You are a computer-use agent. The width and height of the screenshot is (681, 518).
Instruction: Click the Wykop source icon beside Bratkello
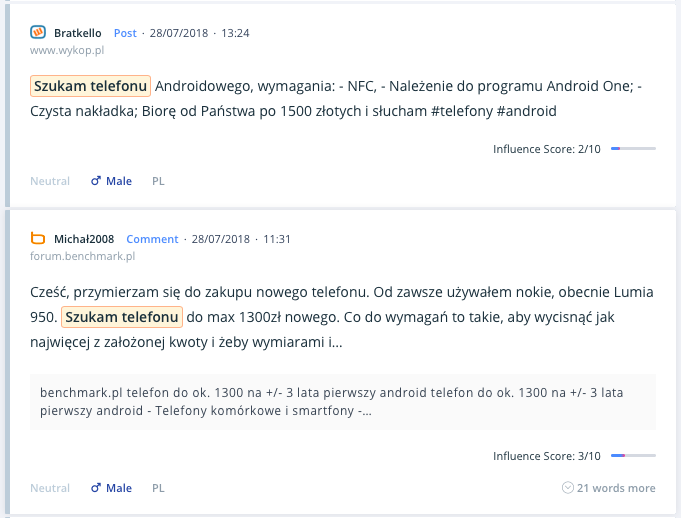tap(38, 33)
